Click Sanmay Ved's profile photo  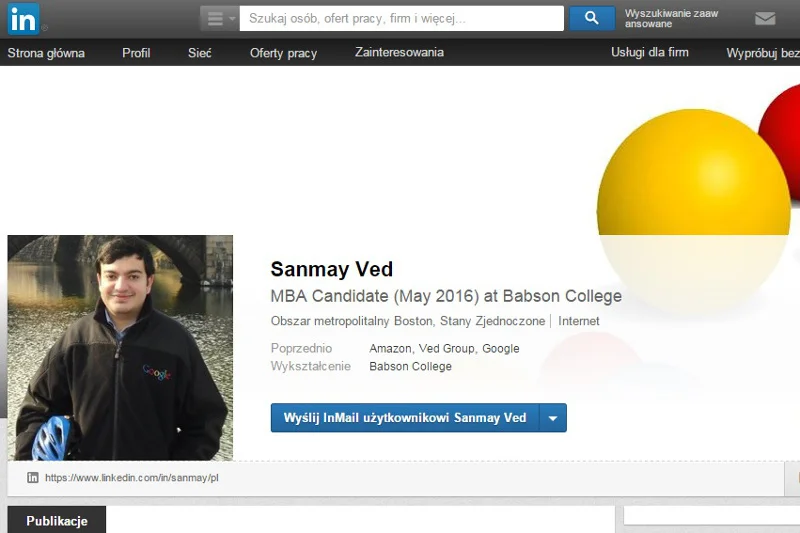(x=120, y=348)
